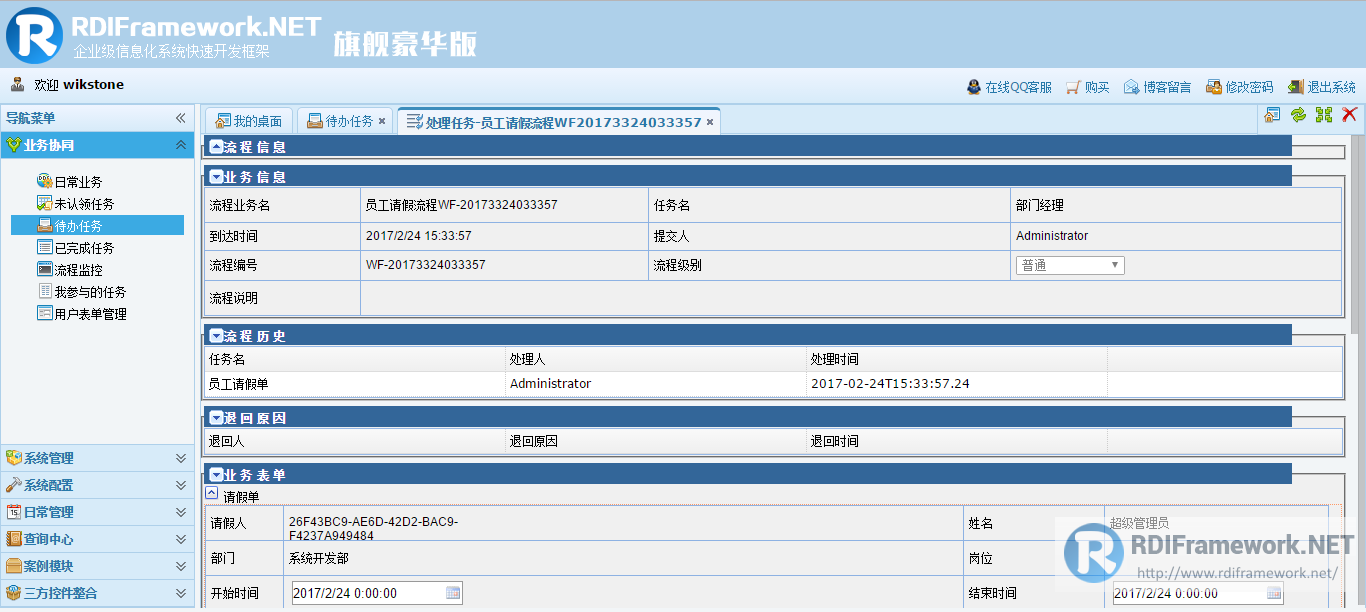
Task: Click 提交人 value Administrator
Action: [x=1052, y=236]
